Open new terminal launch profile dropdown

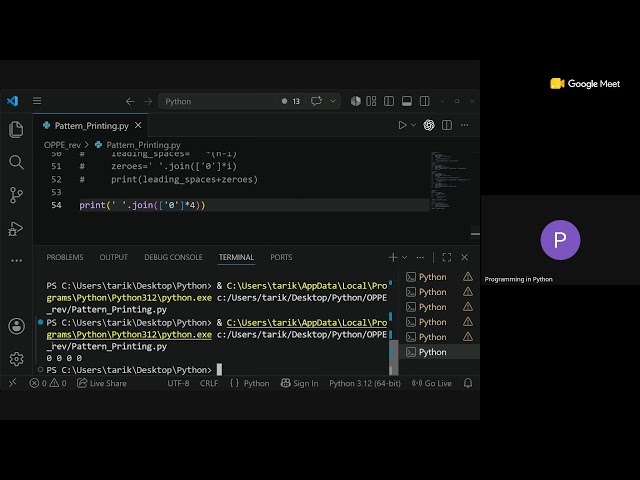(x=404, y=258)
